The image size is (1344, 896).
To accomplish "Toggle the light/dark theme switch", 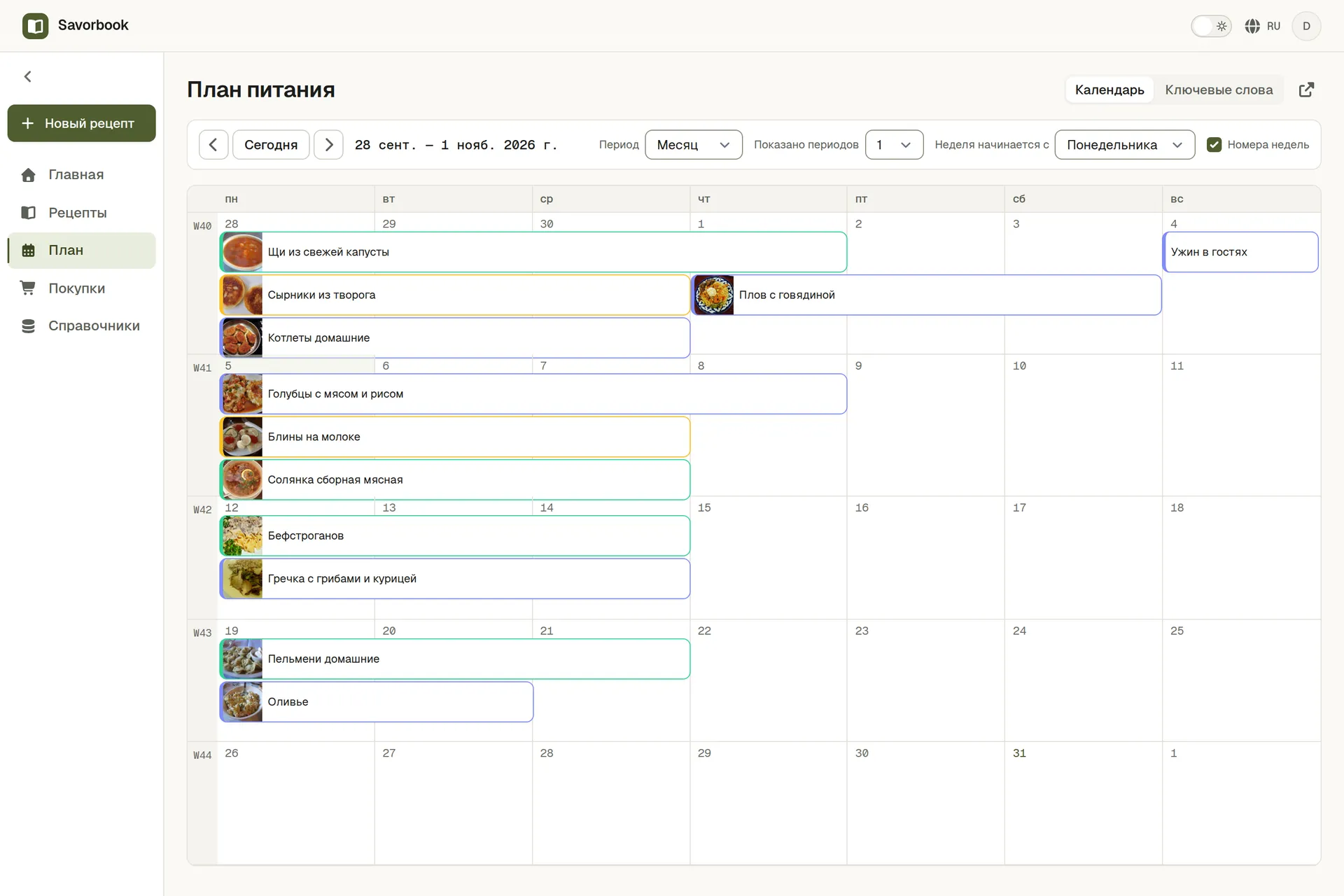I will pyautogui.click(x=1211, y=26).
